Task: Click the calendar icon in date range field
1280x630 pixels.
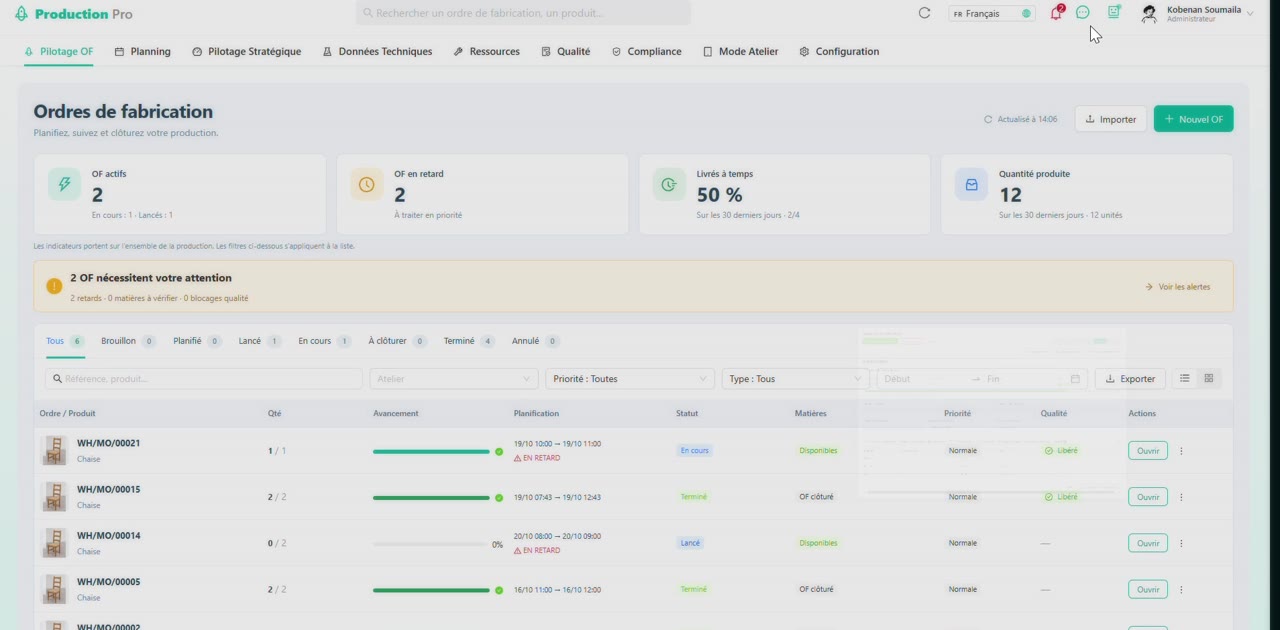Action: point(1075,379)
